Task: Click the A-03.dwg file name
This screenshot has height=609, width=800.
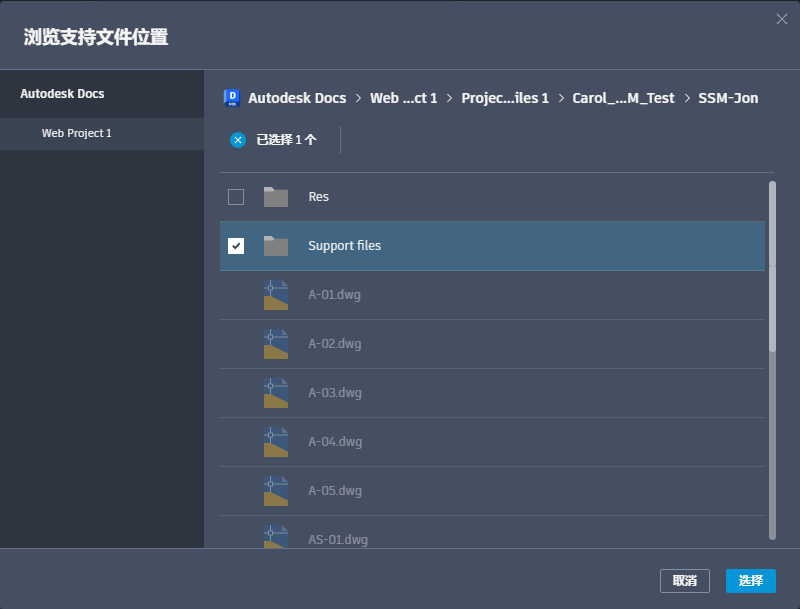Action: [x=335, y=393]
